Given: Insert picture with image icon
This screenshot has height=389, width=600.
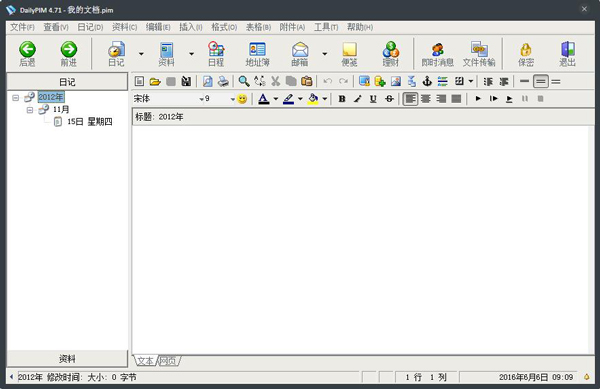Looking at the screenshot, I should pos(396,81).
